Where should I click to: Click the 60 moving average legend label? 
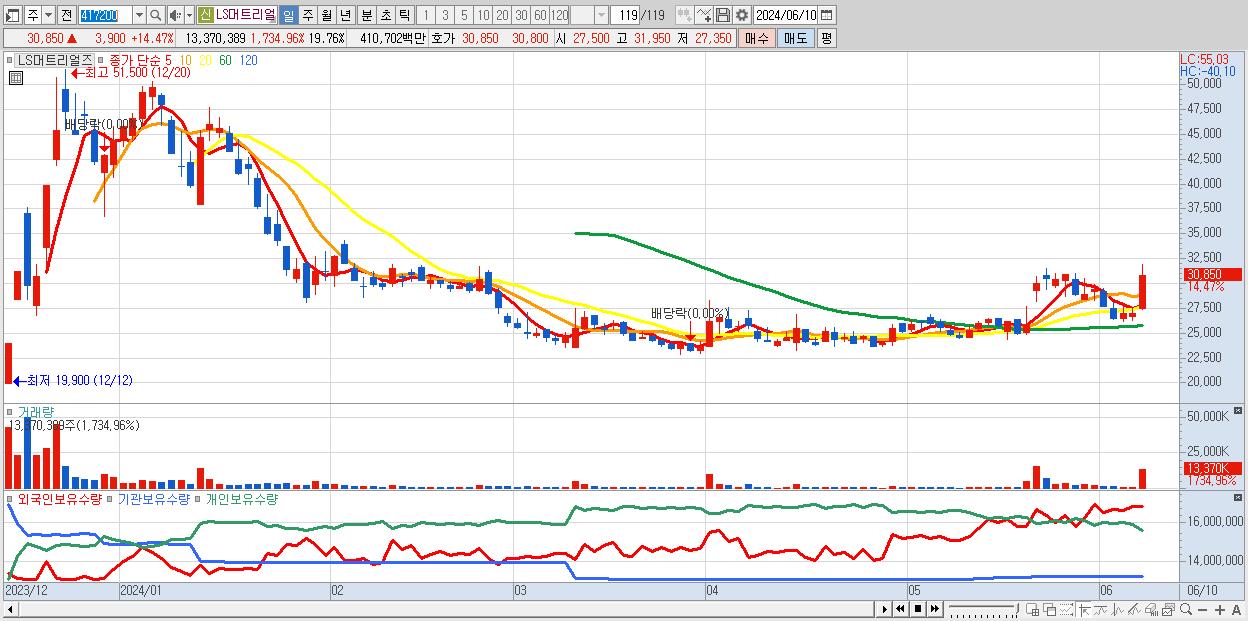pos(225,60)
